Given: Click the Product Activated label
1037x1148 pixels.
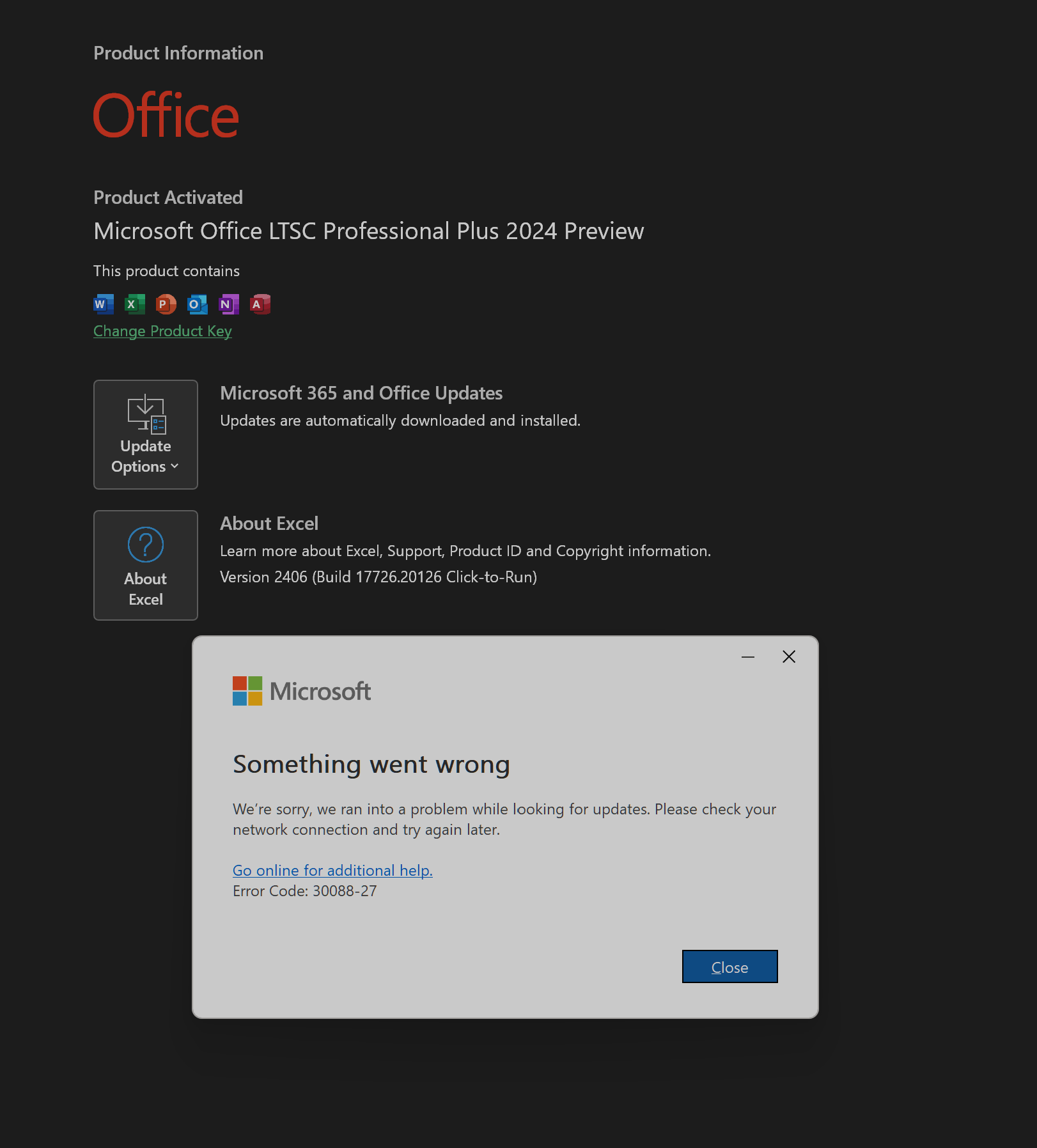Looking at the screenshot, I should [x=168, y=198].
